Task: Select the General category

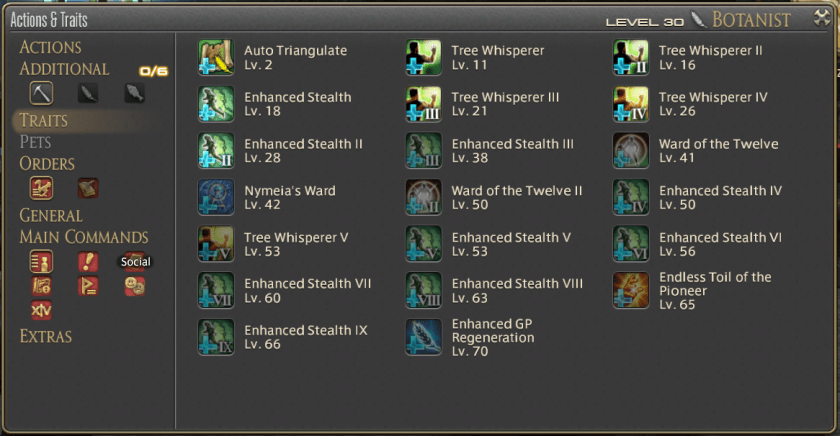Action: (51, 215)
